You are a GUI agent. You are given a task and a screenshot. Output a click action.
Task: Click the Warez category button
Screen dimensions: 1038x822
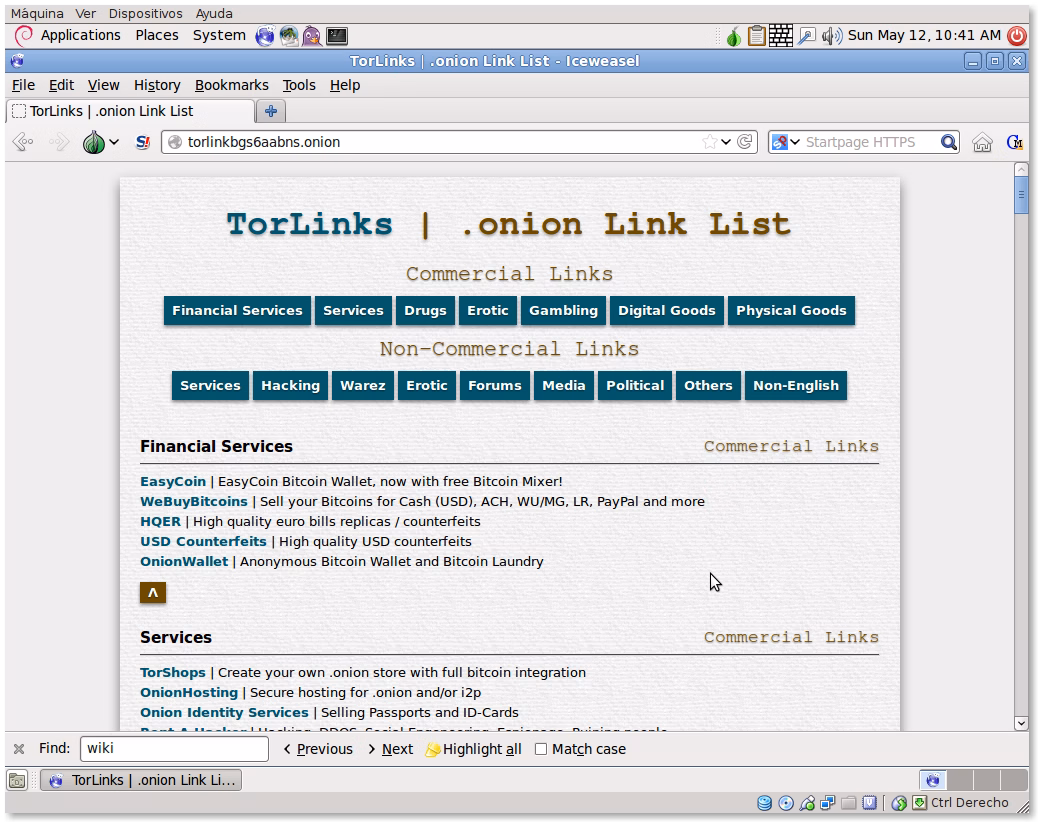pyautogui.click(x=363, y=385)
